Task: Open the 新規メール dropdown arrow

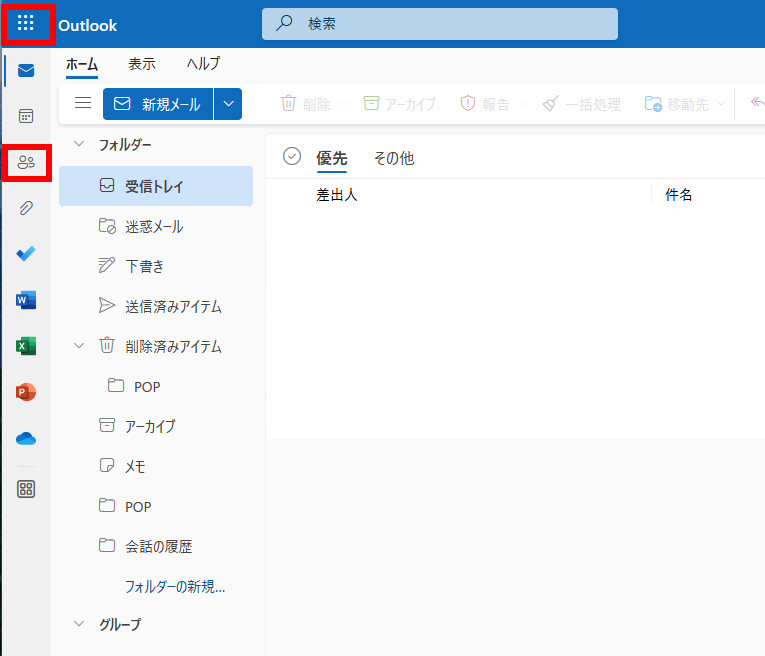Action: [x=228, y=104]
